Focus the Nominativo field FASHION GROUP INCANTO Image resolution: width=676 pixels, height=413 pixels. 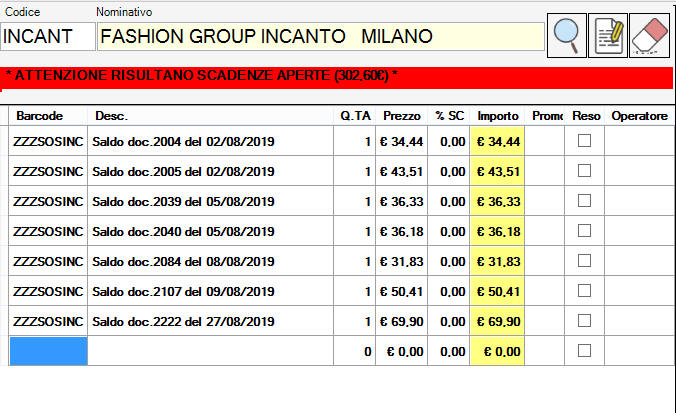tap(321, 37)
